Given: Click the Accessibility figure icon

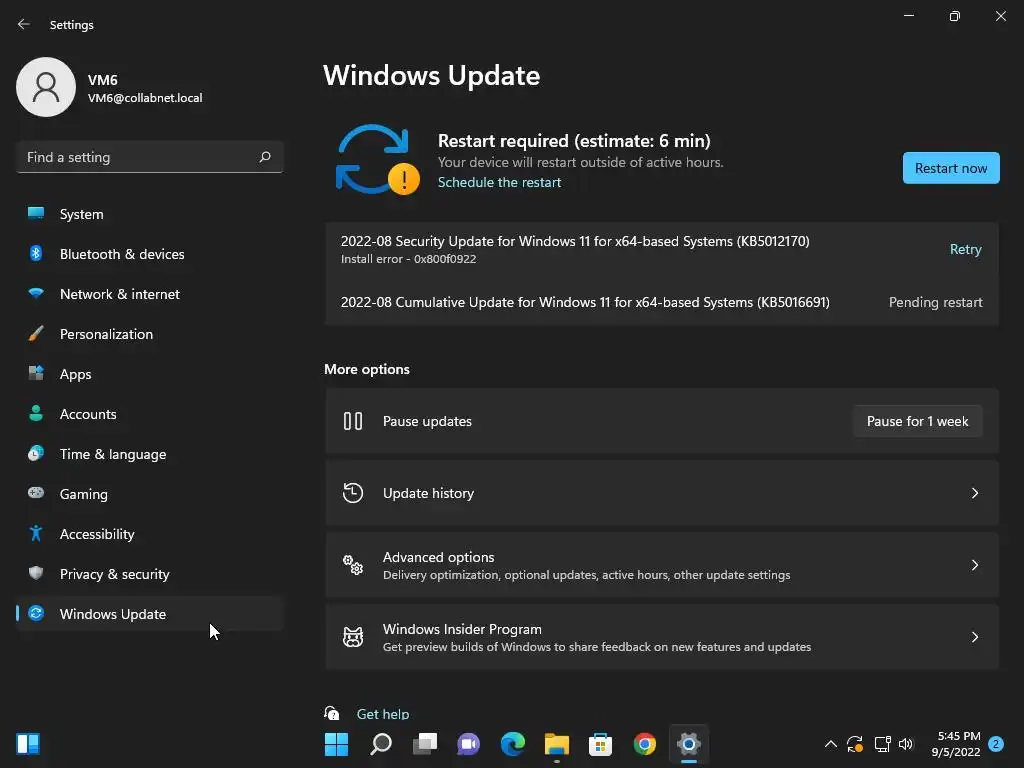Looking at the screenshot, I should [x=36, y=534].
